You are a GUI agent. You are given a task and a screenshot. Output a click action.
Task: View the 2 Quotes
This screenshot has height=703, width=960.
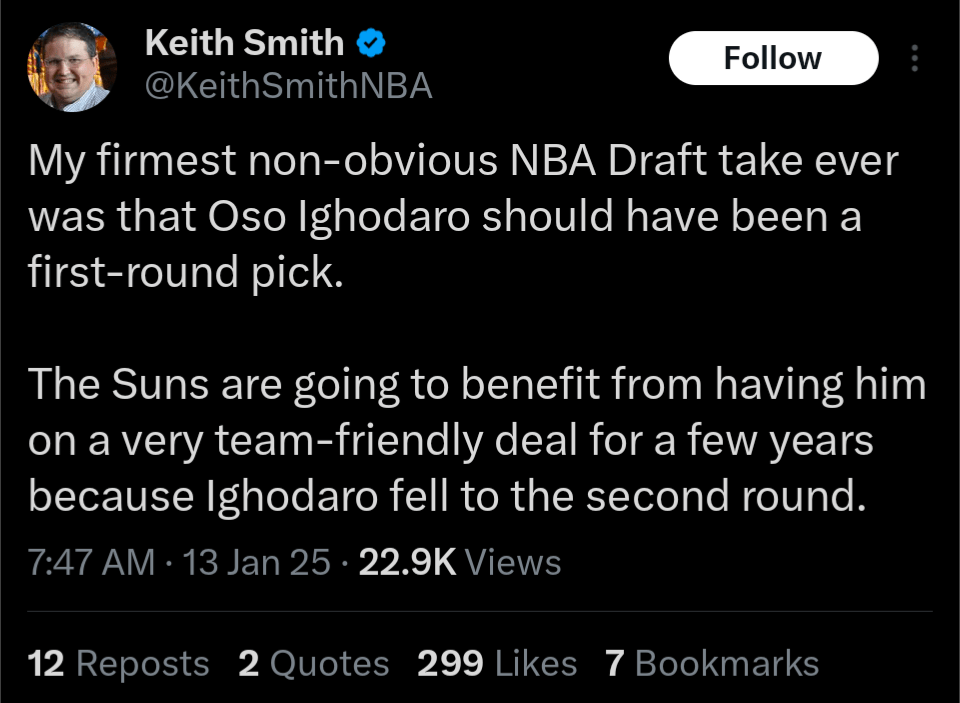click(x=314, y=663)
